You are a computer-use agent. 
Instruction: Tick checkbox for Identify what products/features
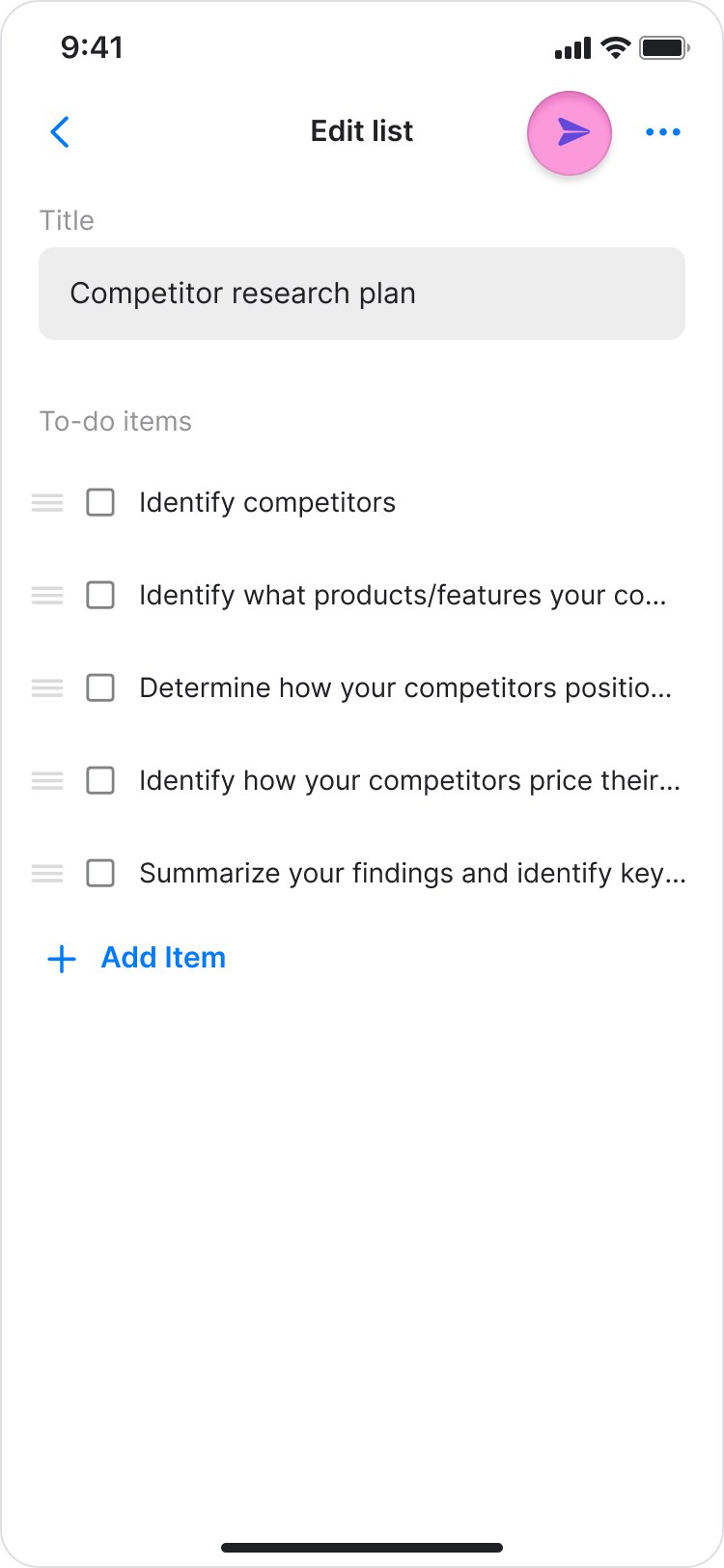pos(100,596)
